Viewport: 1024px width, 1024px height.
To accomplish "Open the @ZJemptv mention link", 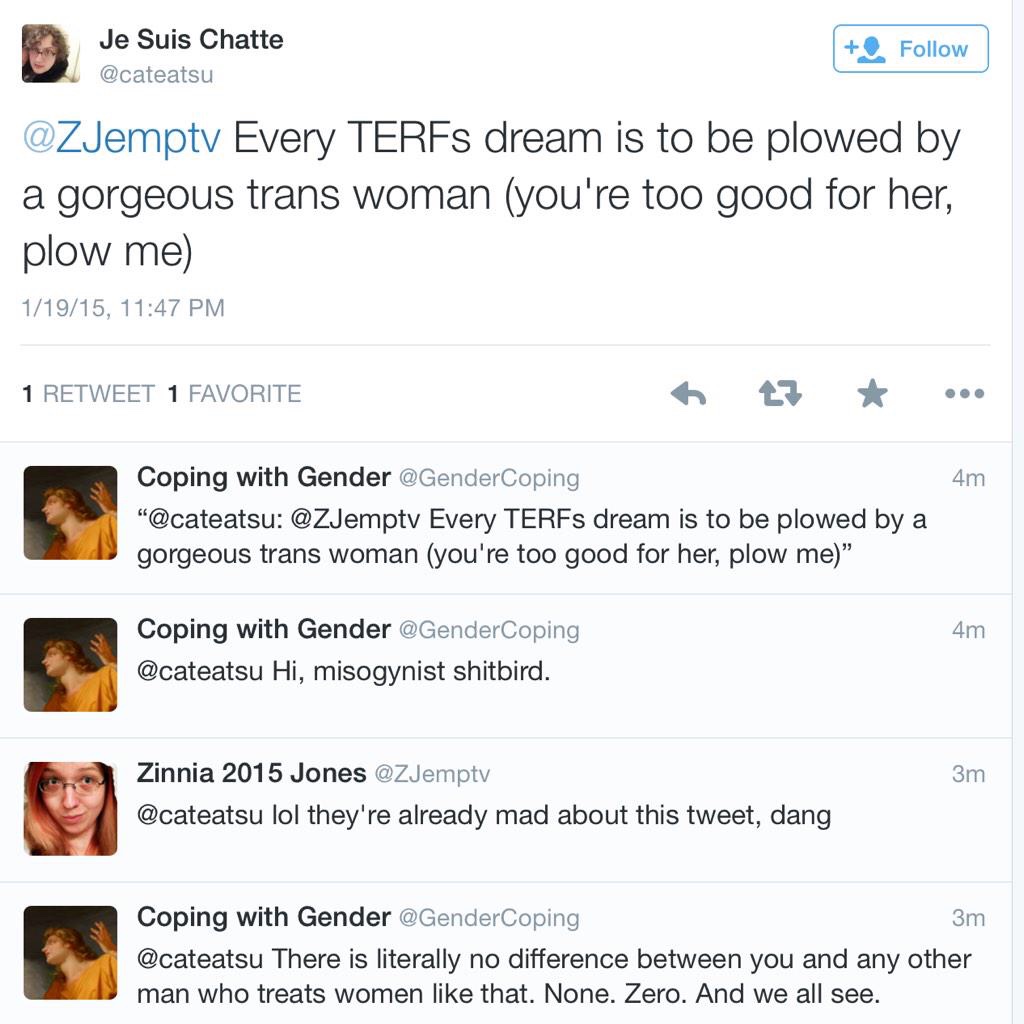I will click(x=121, y=139).
